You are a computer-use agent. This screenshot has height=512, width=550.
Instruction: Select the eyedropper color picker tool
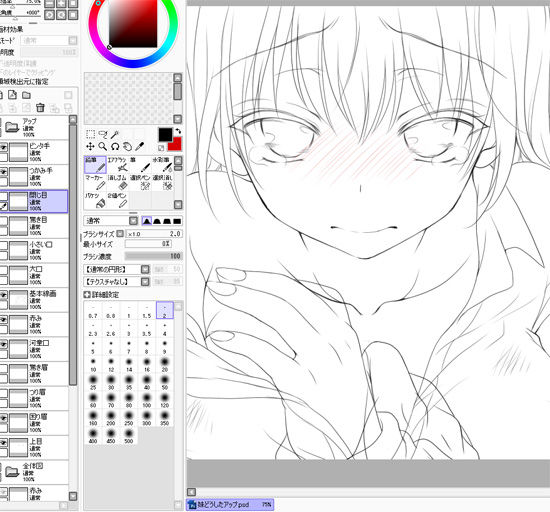139,146
